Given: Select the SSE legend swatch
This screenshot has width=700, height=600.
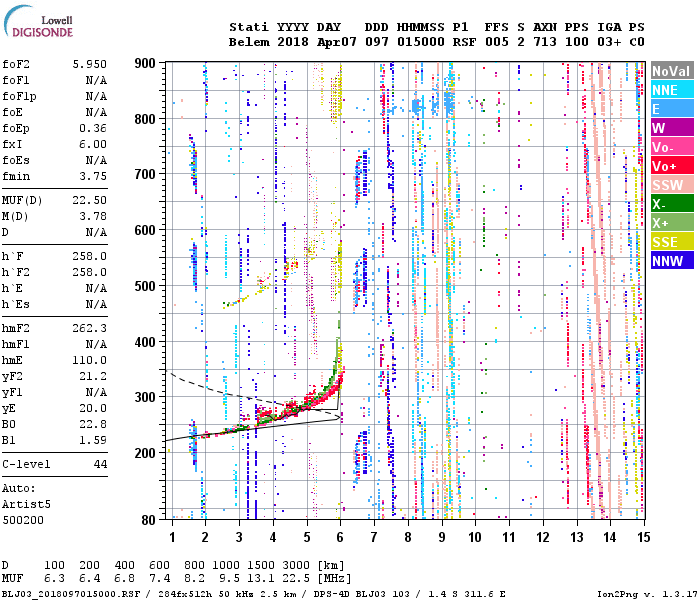Looking at the screenshot, I should pyautogui.click(x=672, y=242).
